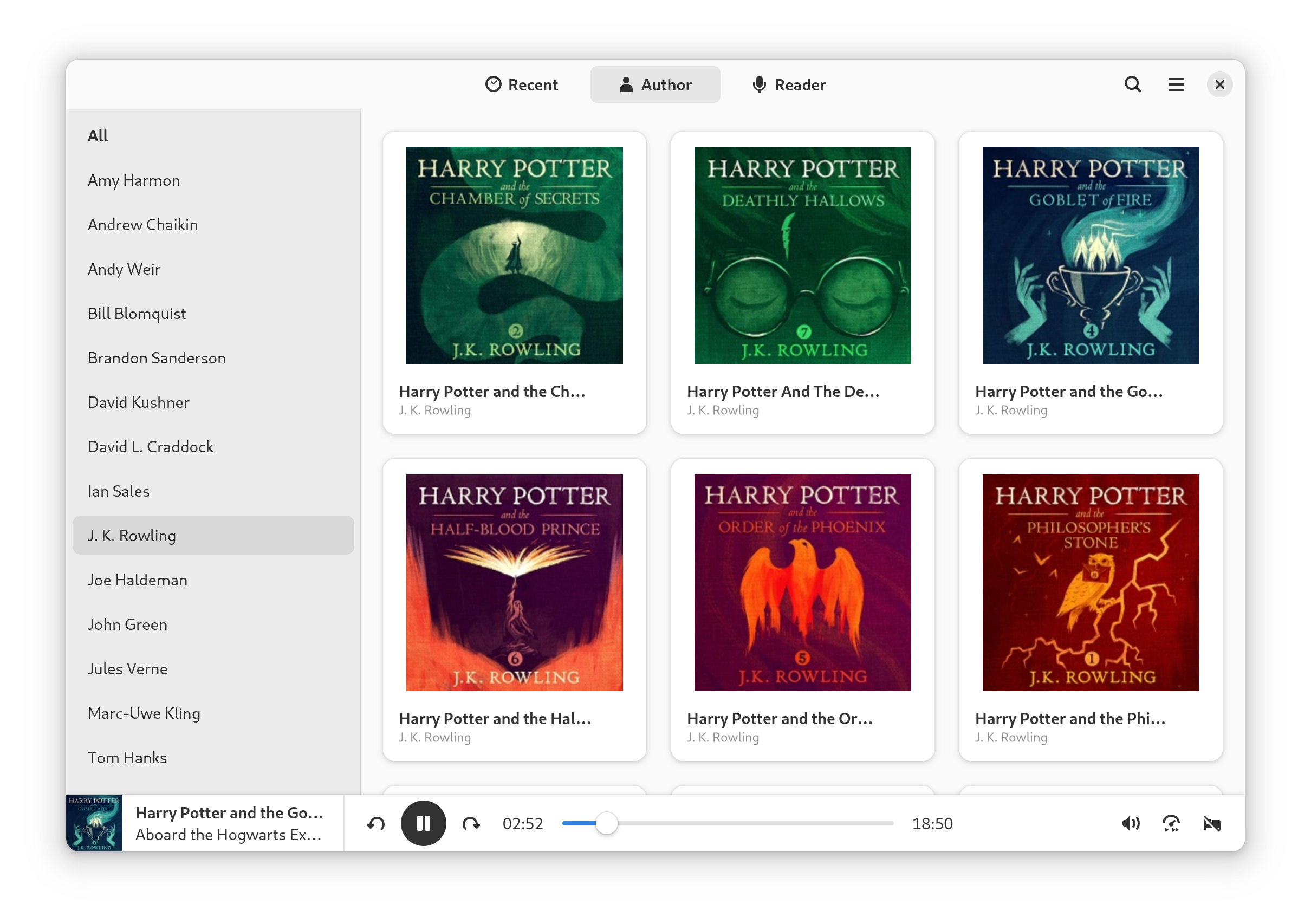Open the sleep timer icon

tap(1212, 823)
